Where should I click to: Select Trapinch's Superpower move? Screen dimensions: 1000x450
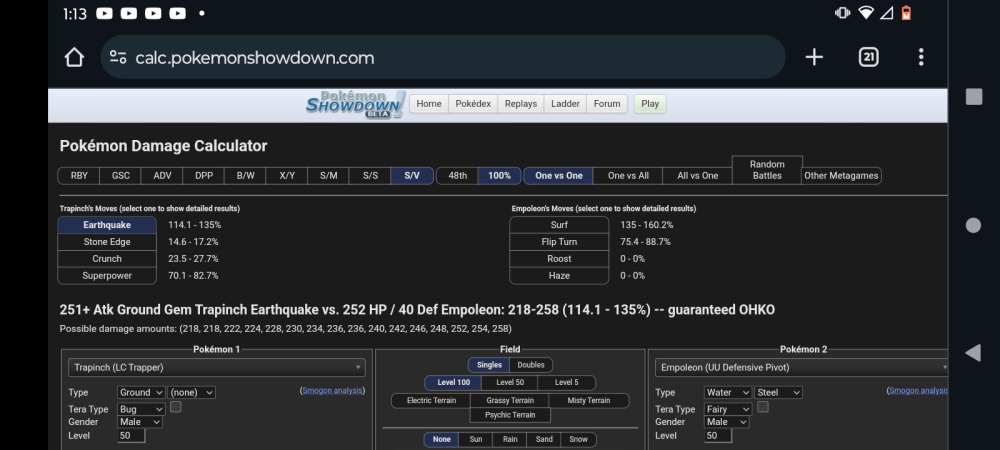tap(107, 276)
